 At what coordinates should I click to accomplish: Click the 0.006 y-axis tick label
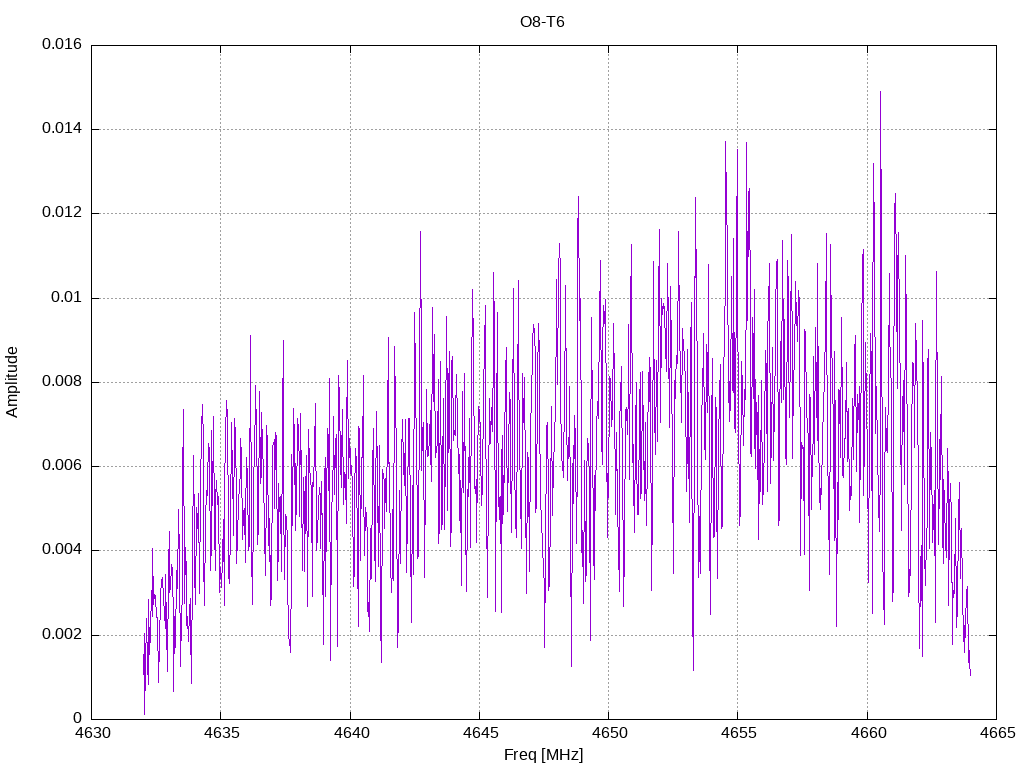pos(62,466)
